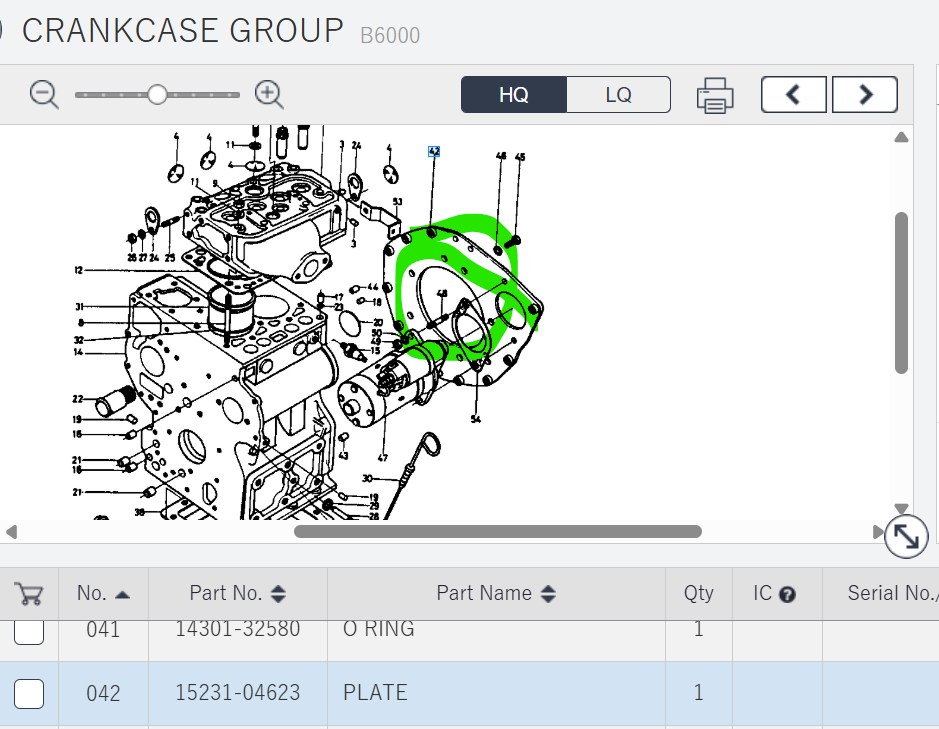The width and height of the screenshot is (939, 729).
Task: Tick the checkbox for O RING row
Action: (29, 630)
